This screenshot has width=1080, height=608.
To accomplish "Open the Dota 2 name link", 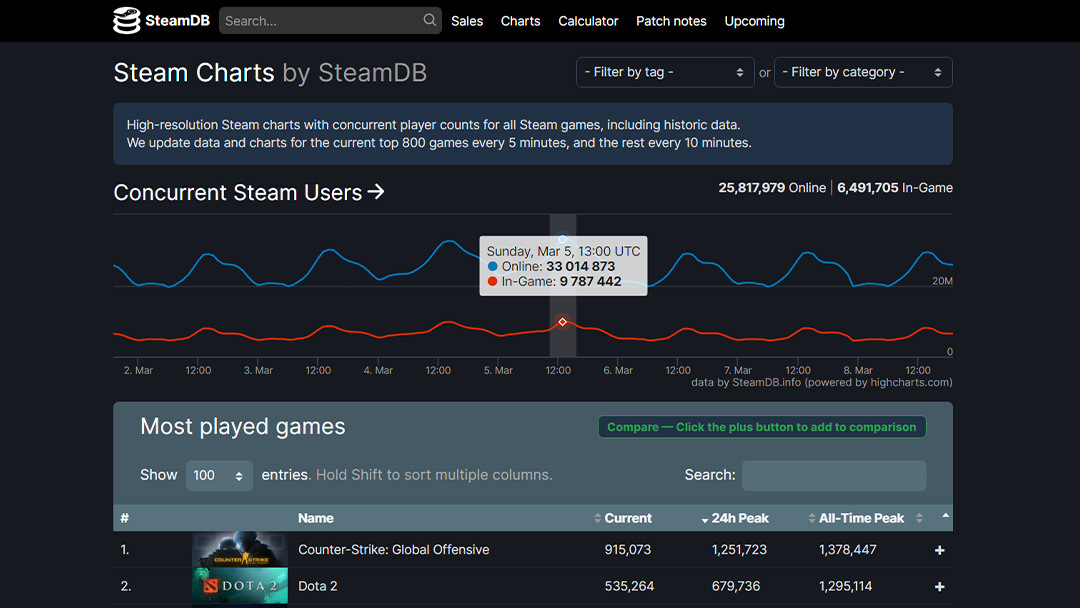I will click(x=317, y=586).
